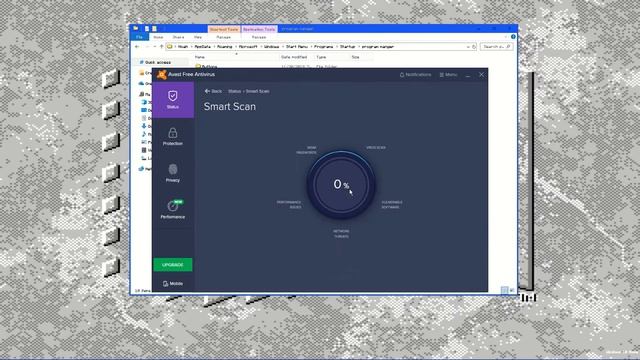Open the Status section in Avast sidebar
The height and width of the screenshot is (360, 640).
pos(173,100)
